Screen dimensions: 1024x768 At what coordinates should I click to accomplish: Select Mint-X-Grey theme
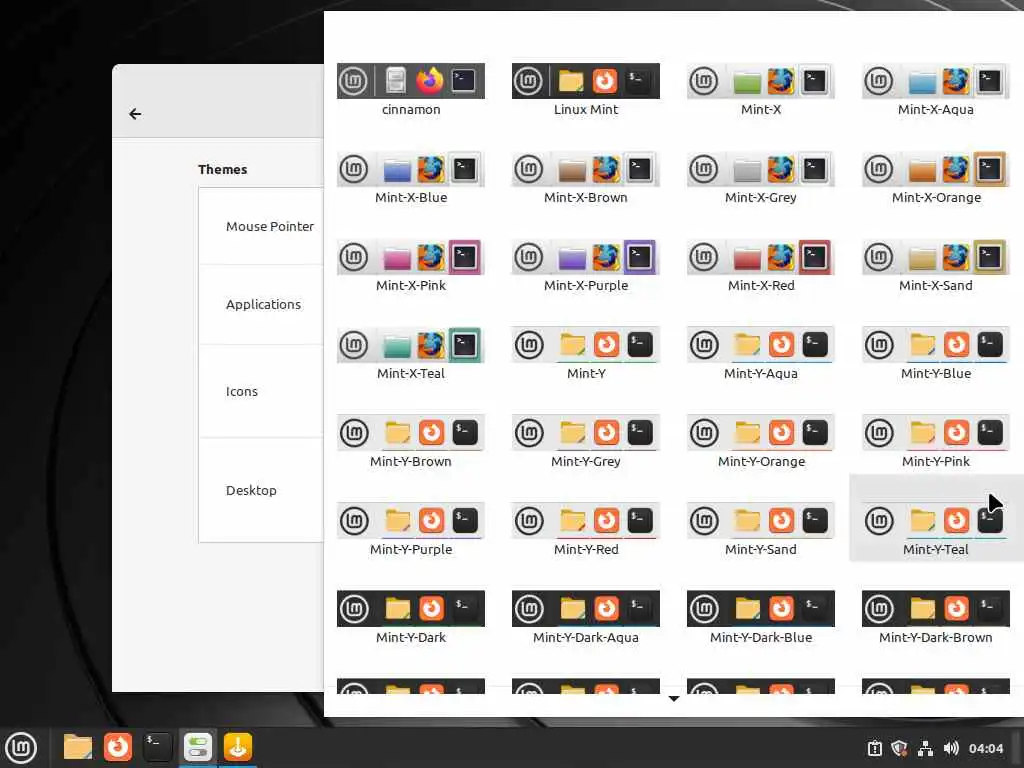pyautogui.click(x=761, y=178)
